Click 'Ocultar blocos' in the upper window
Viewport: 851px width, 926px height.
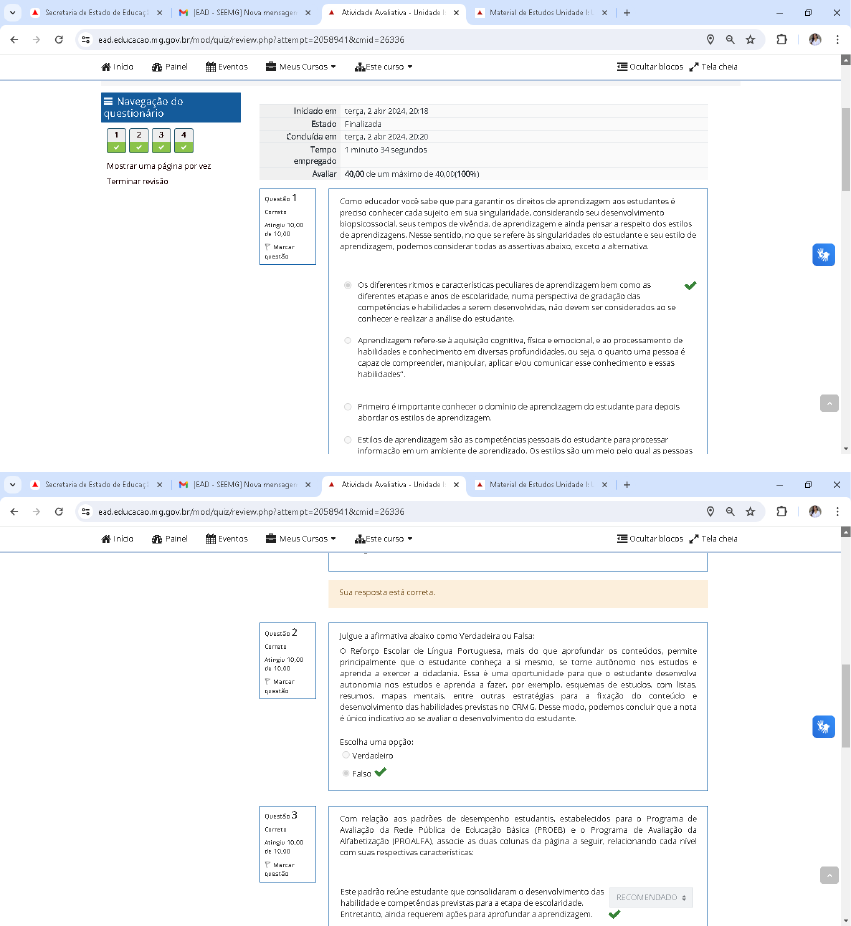coord(650,67)
